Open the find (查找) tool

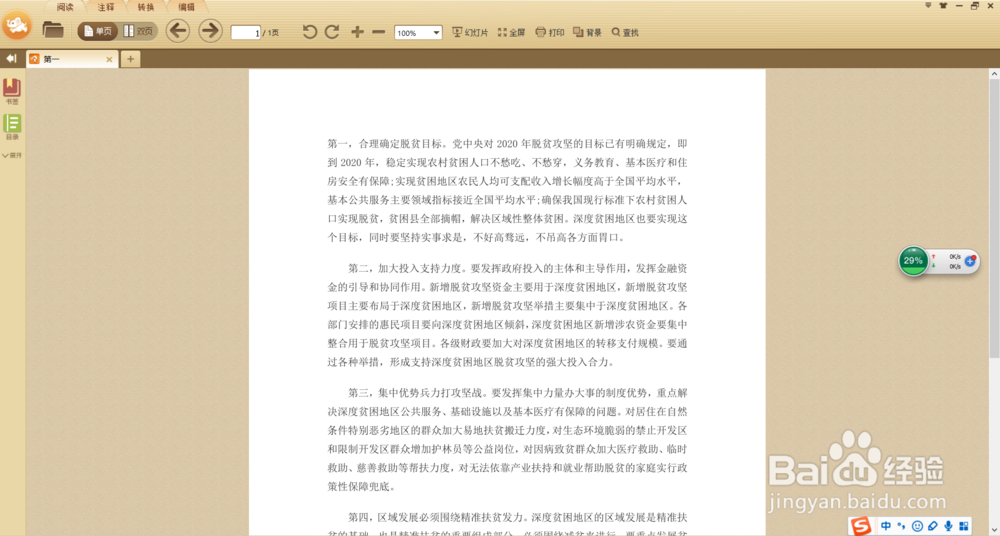click(625, 33)
